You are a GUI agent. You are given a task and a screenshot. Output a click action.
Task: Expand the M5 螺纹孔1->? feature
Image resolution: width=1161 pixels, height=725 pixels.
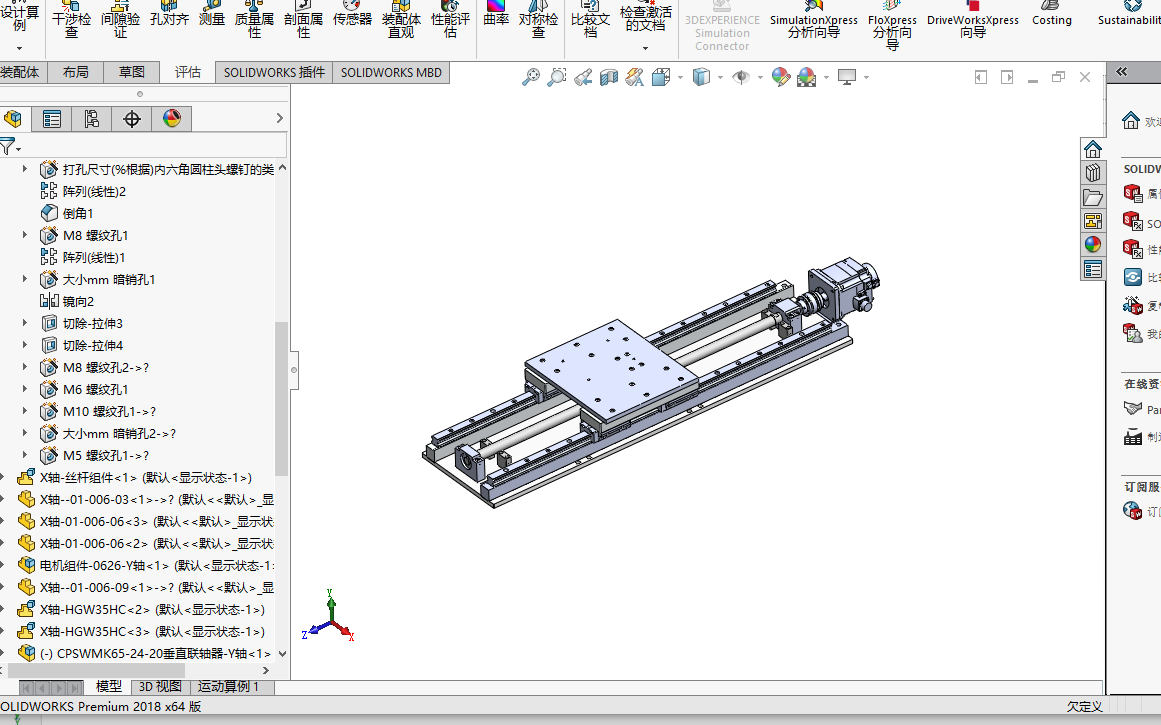coord(24,455)
